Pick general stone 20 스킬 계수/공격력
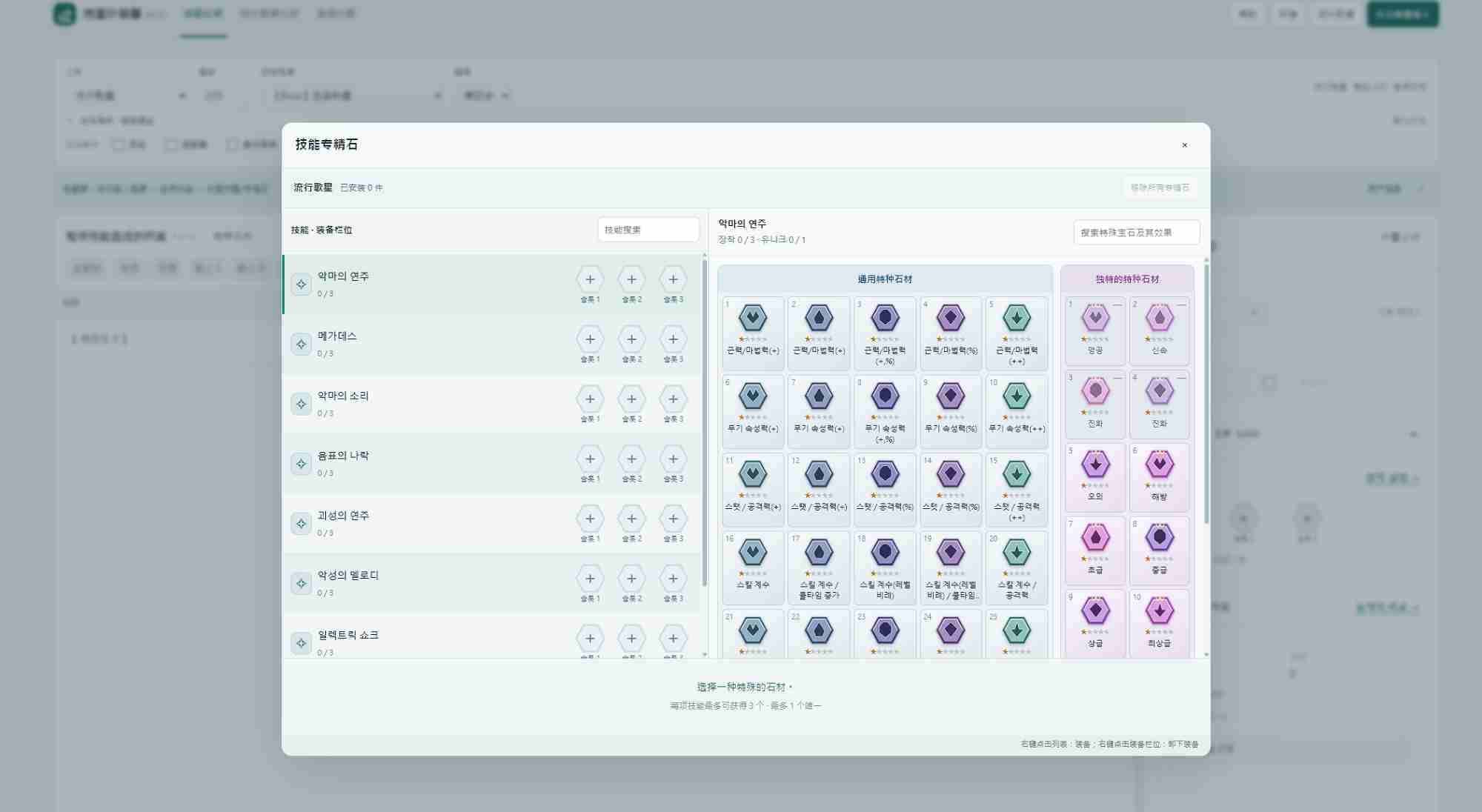Image resolution: width=1482 pixels, height=812 pixels. (1017, 568)
